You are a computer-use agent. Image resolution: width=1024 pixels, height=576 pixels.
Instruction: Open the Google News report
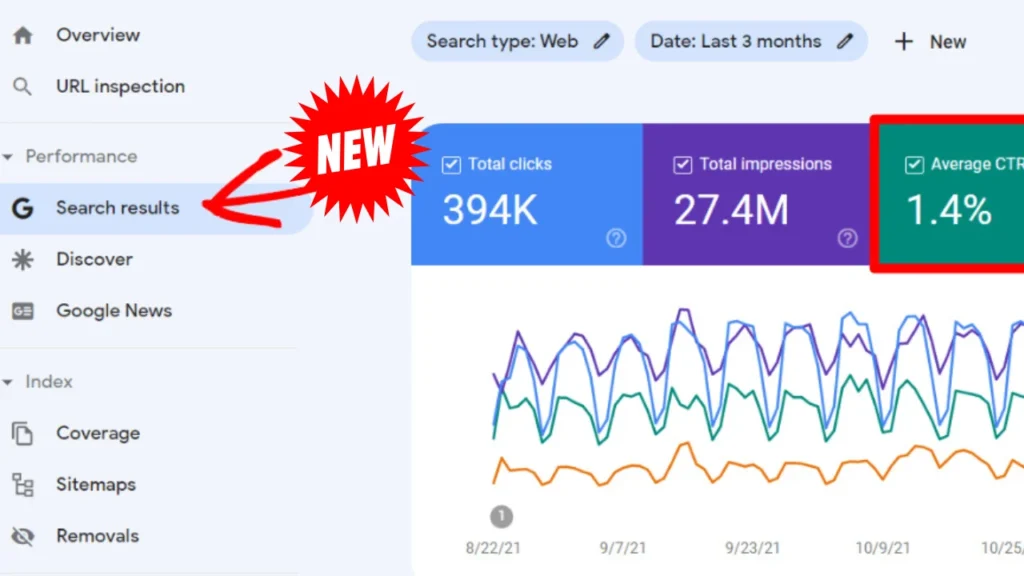[x=114, y=311]
